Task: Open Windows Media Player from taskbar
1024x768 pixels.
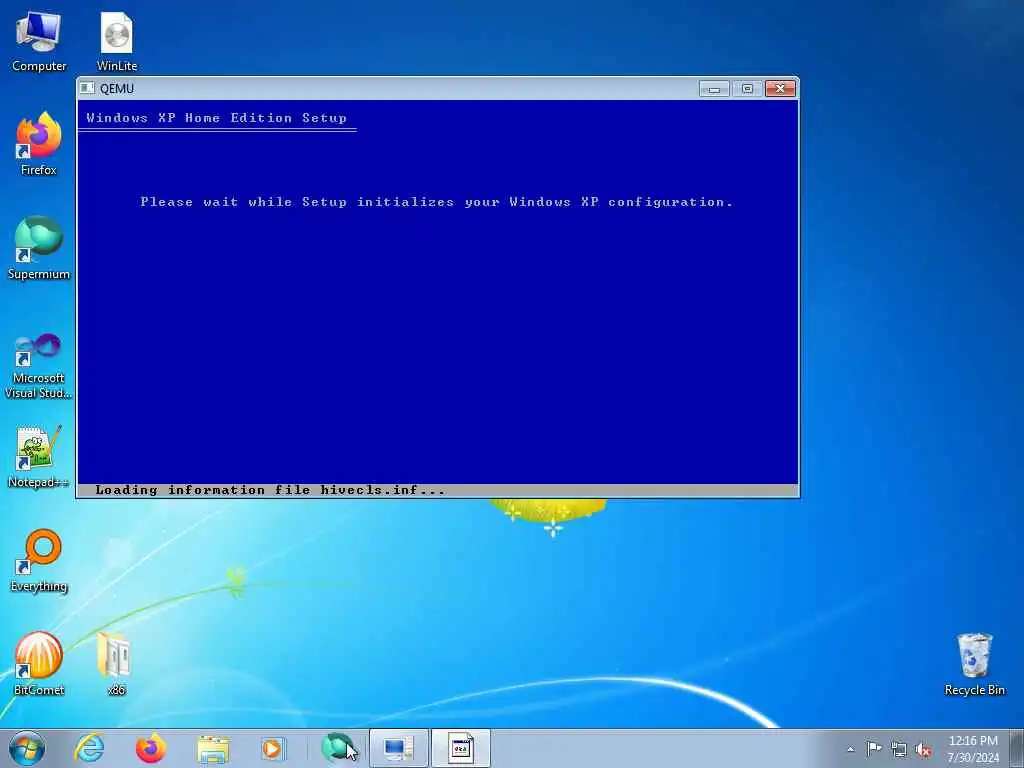Action: (x=273, y=748)
